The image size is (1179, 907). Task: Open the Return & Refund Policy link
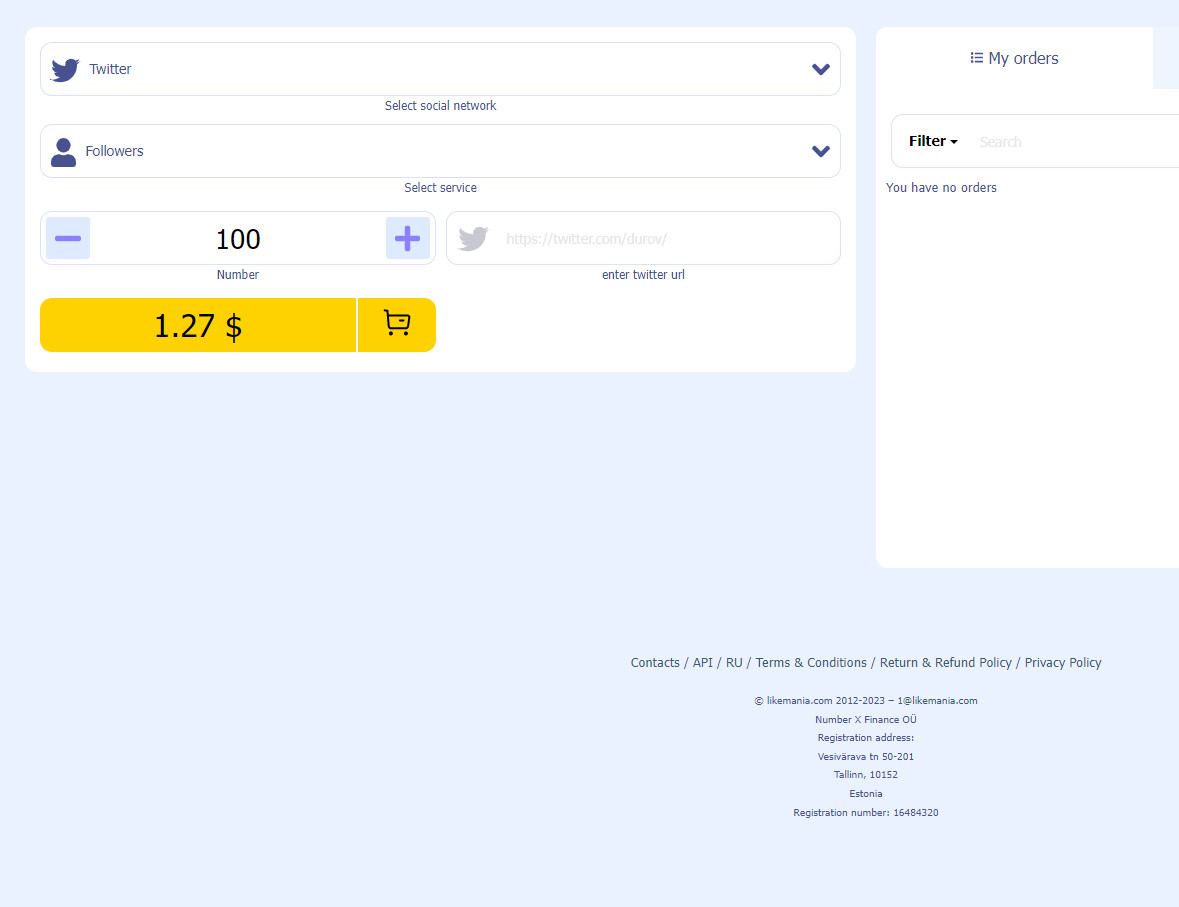tap(946, 663)
